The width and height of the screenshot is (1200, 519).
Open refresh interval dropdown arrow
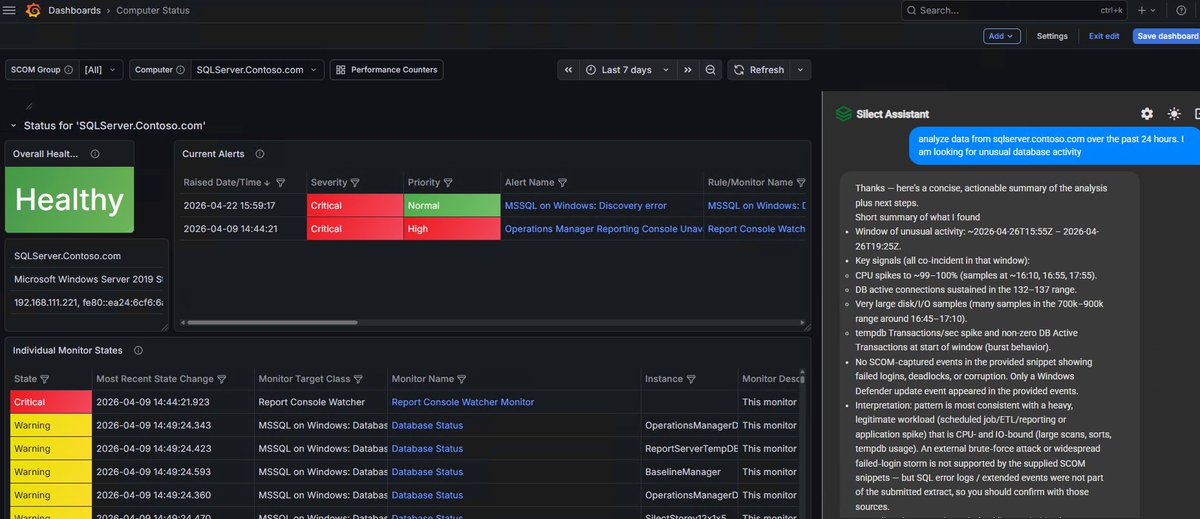(x=801, y=70)
